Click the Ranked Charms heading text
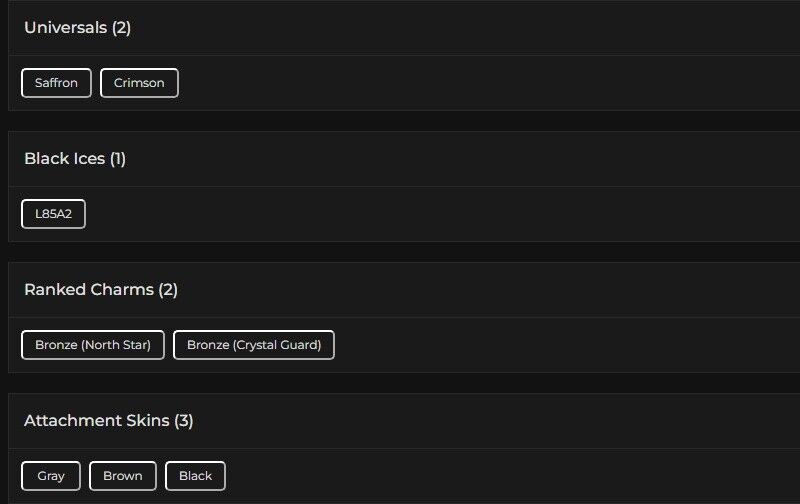 [100, 290]
